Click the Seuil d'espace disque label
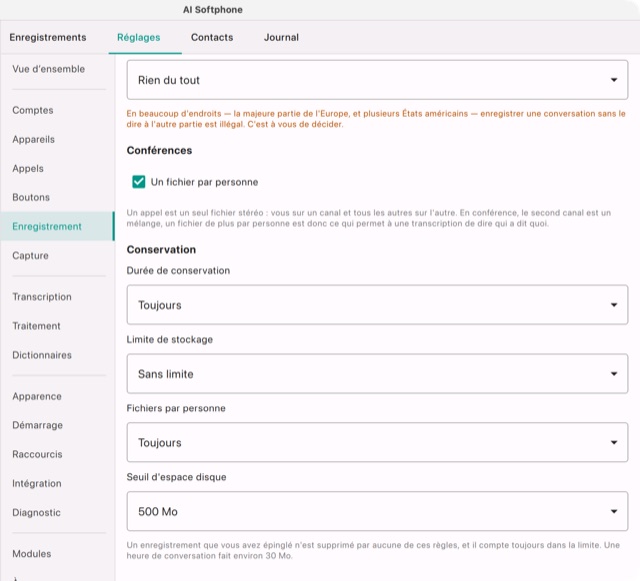This screenshot has height=581, width=640. (x=176, y=477)
